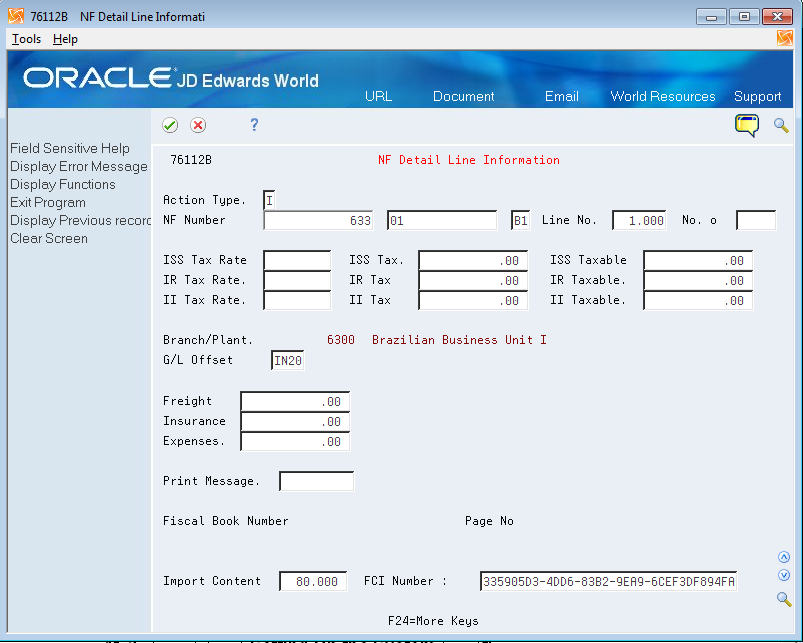Screen dimensions: 803x643
Task: Select Display Error Message
Action: coord(79,166)
